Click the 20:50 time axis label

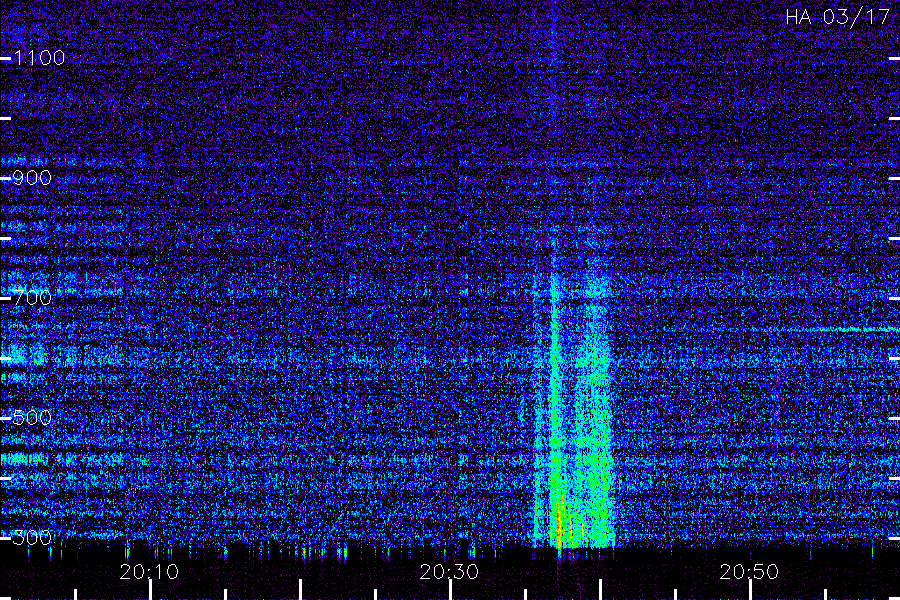(750, 572)
